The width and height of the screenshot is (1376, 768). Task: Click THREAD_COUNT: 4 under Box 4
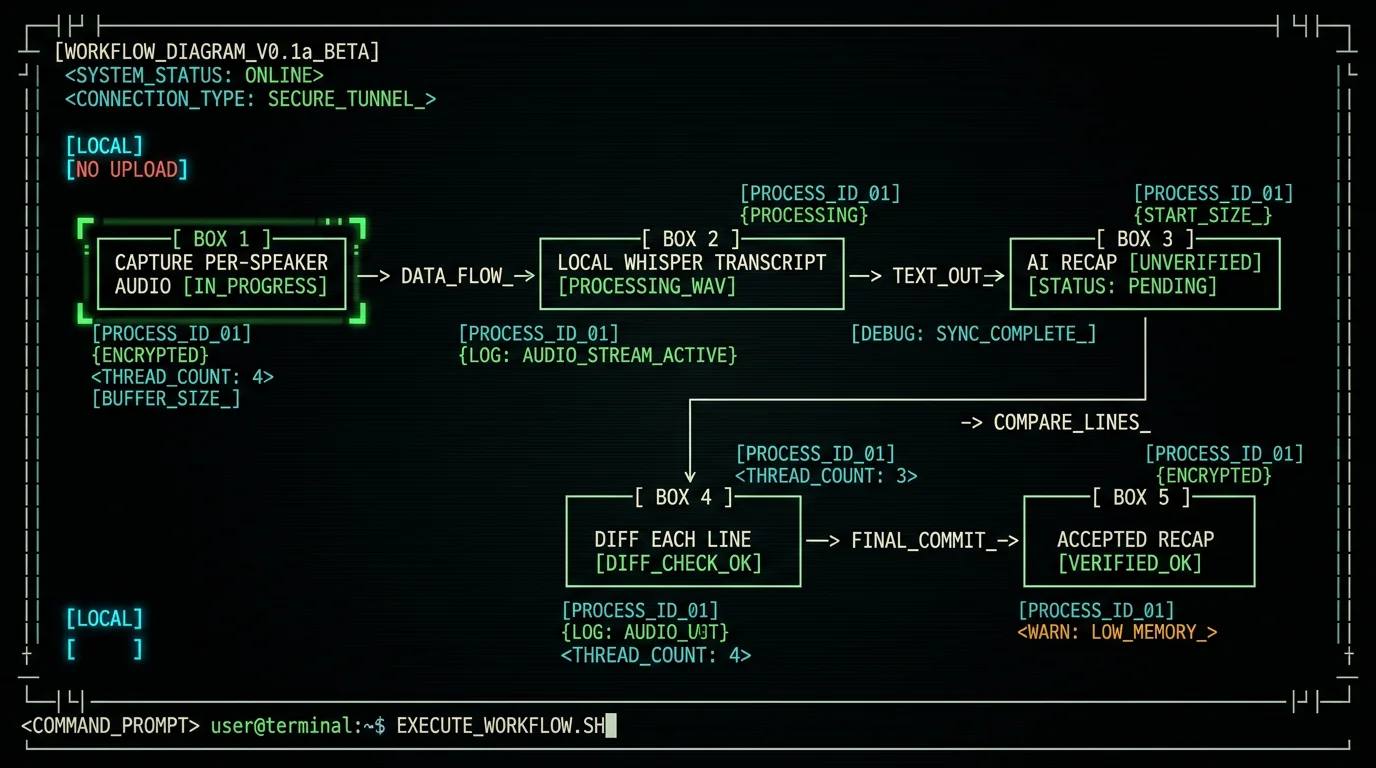[656, 655]
